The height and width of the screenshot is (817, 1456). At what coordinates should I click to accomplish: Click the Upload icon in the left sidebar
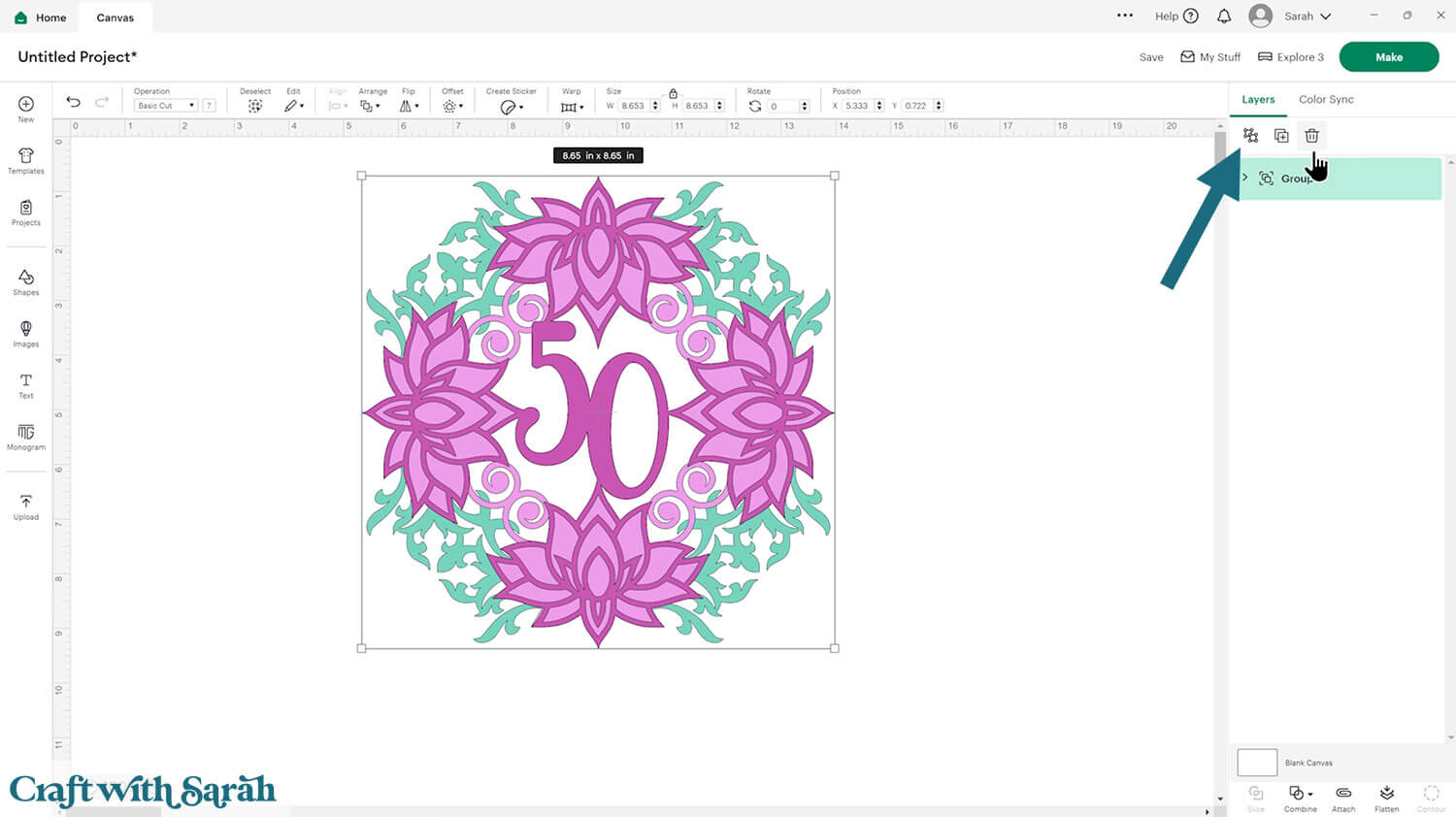[x=26, y=507]
